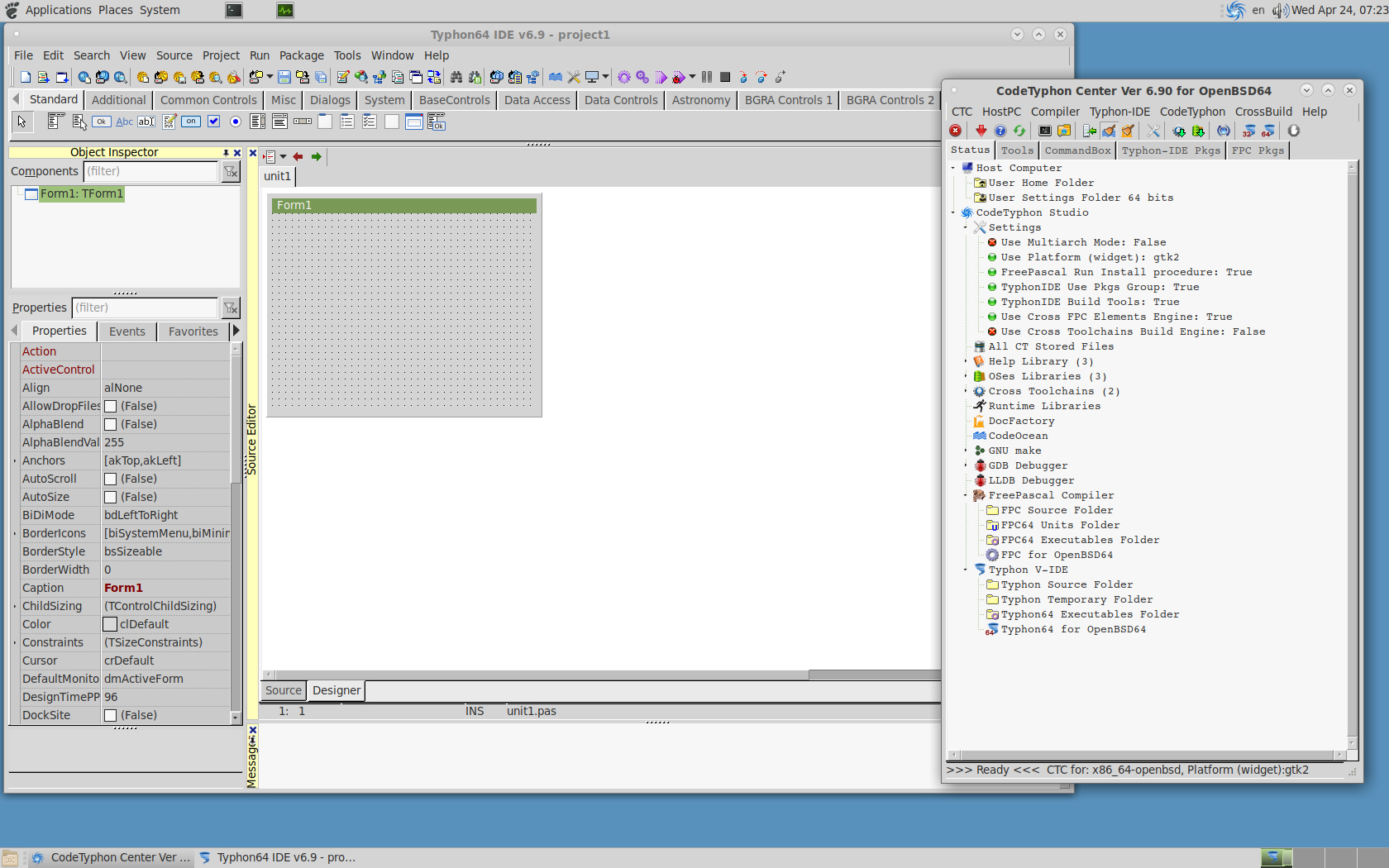Toggle the DockSite checkbox
Image resolution: width=1389 pixels, height=868 pixels.
pyautogui.click(x=110, y=715)
